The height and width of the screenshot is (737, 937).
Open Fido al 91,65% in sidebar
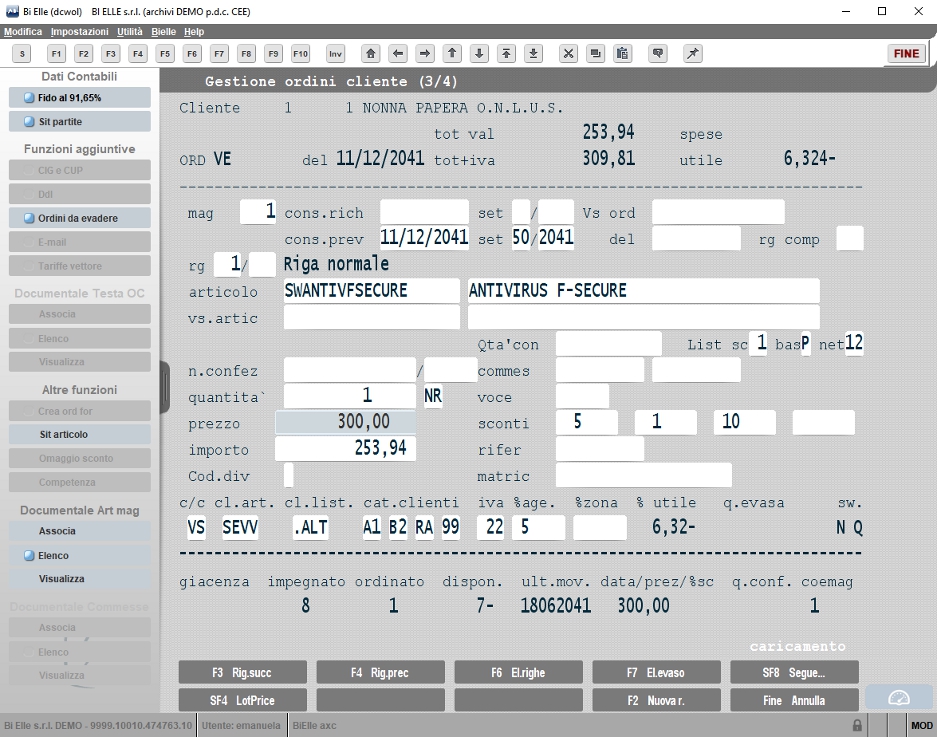79,98
